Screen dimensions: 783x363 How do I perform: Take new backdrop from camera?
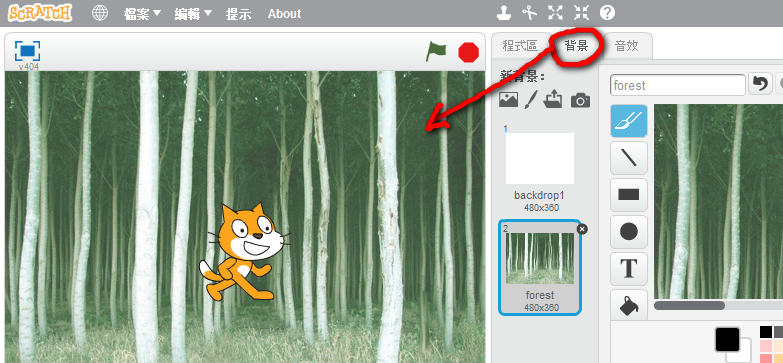[580, 100]
